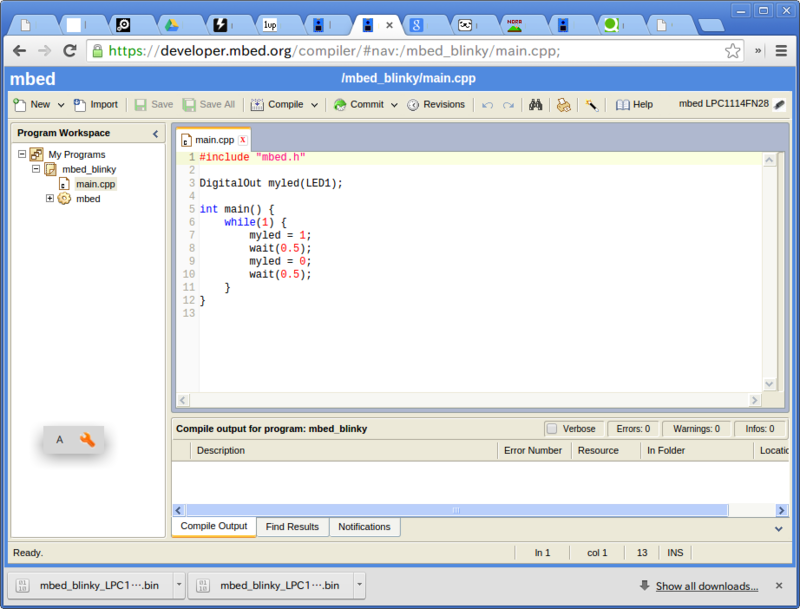Open second download's options arrow
This screenshot has height=609, width=800.
[x=359, y=585]
